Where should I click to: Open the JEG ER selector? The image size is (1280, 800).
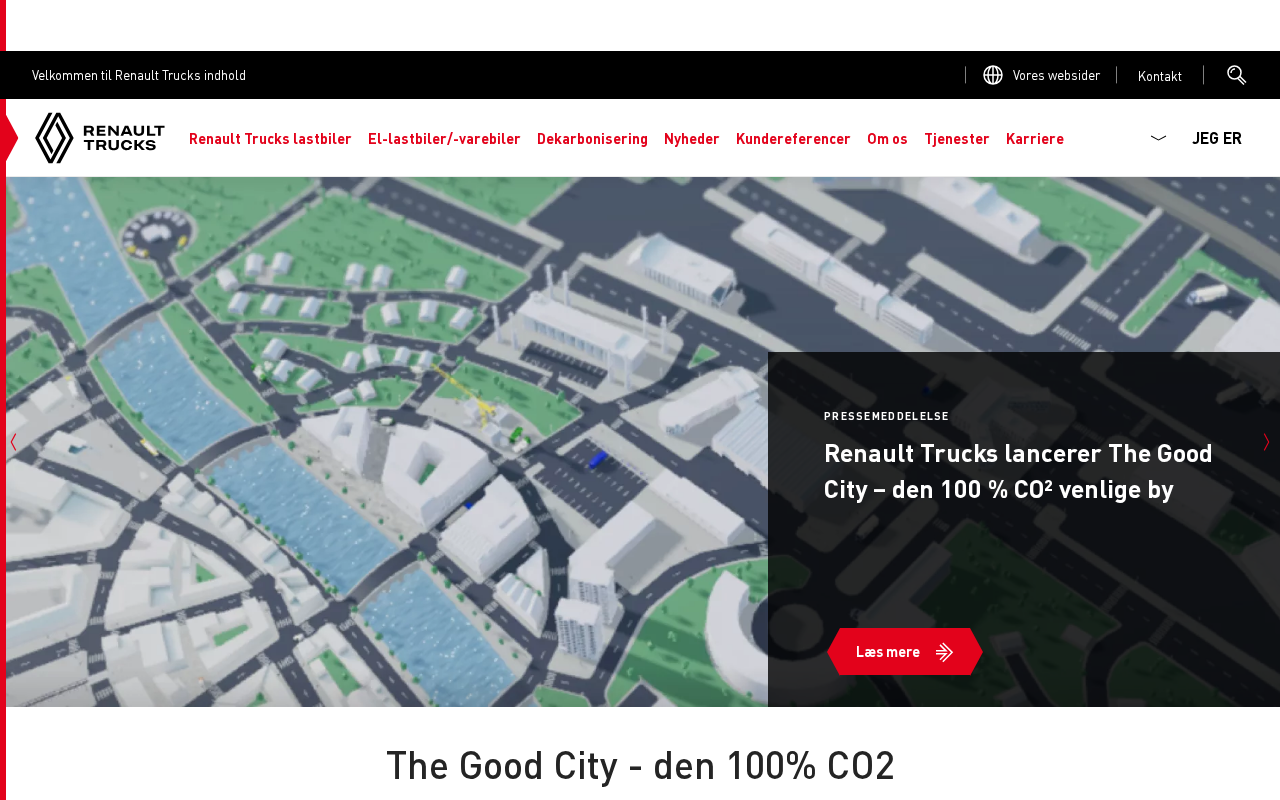[1217, 138]
